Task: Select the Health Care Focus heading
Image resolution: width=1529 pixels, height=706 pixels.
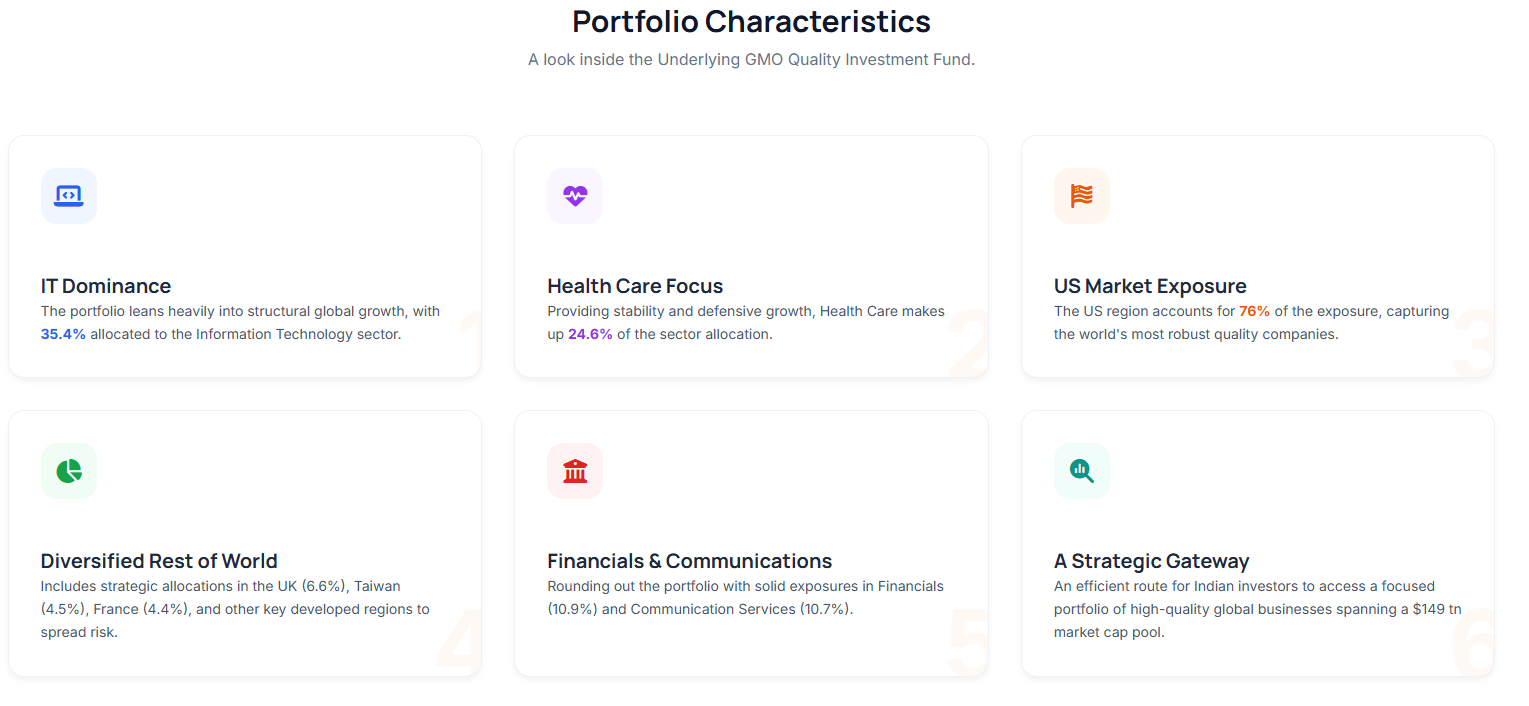Action: pyautogui.click(x=635, y=286)
